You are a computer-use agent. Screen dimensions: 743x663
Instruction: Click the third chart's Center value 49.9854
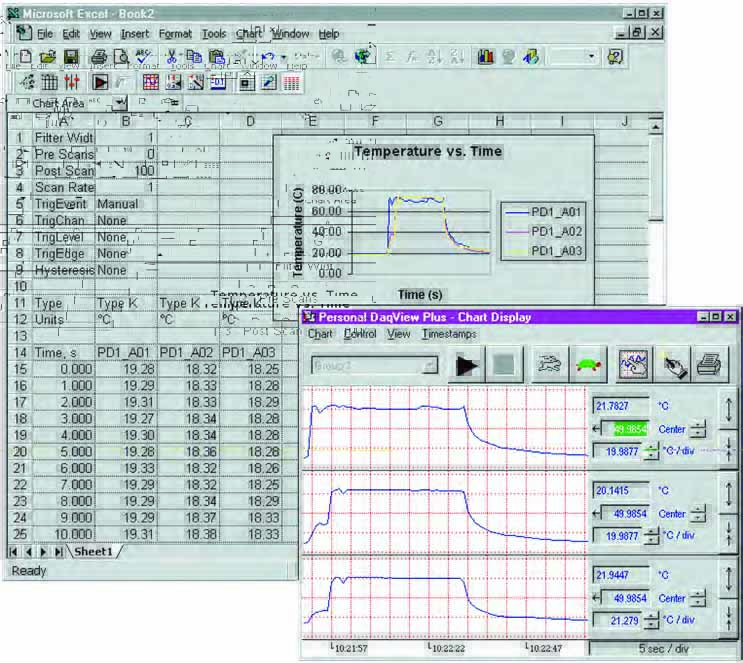coord(625,598)
